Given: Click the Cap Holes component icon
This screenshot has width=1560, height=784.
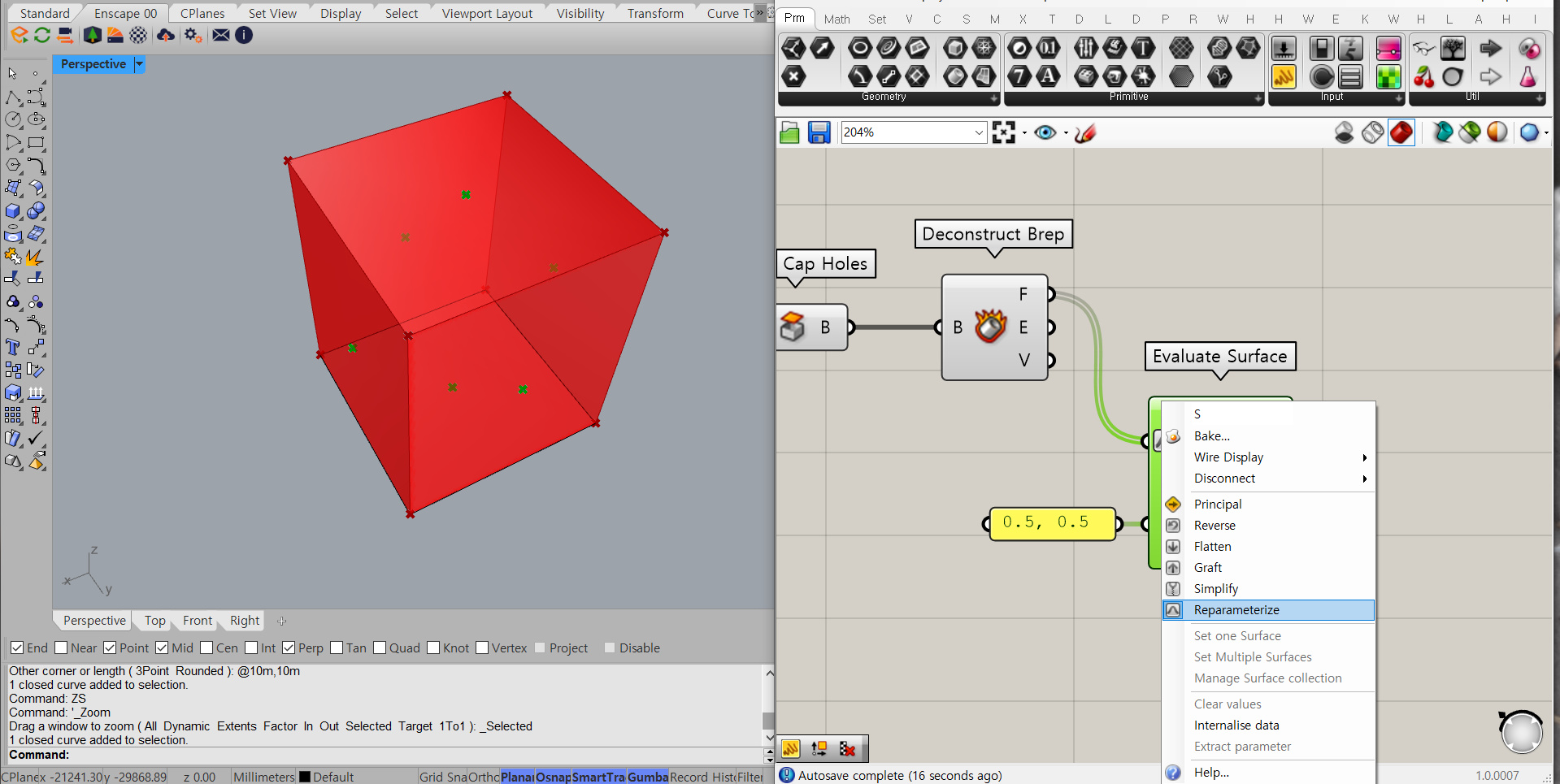Looking at the screenshot, I should (x=793, y=327).
